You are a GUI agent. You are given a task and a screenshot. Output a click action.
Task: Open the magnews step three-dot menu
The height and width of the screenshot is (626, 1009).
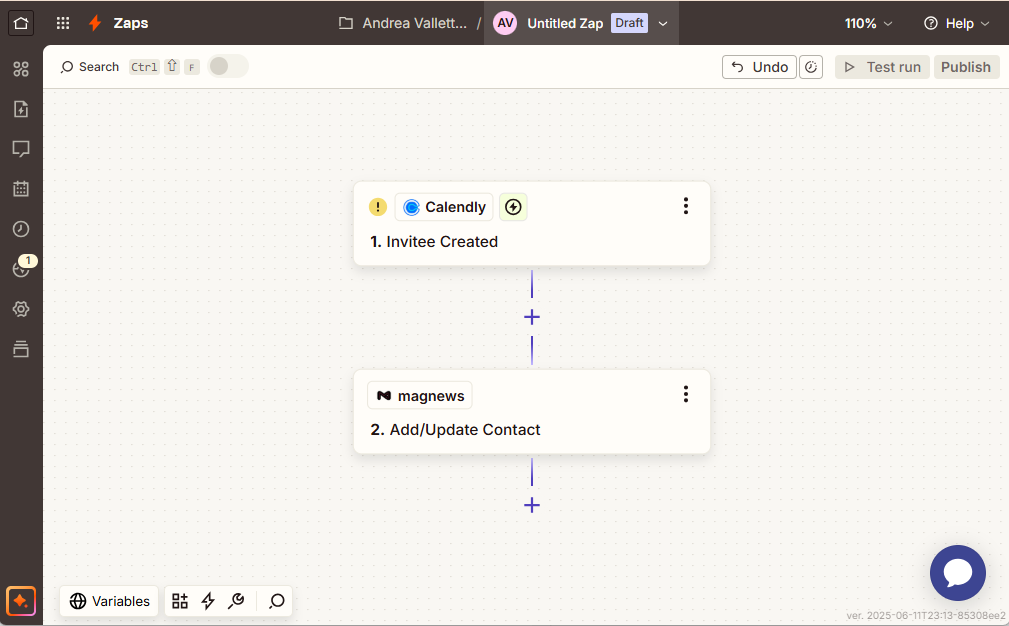pyautogui.click(x=686, y=394)
